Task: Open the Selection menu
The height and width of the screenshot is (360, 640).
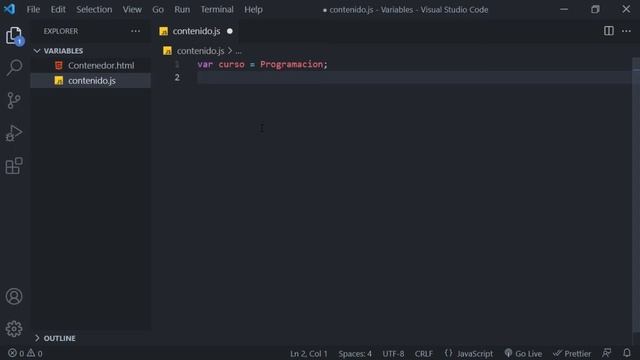Action: pos(94,9)
